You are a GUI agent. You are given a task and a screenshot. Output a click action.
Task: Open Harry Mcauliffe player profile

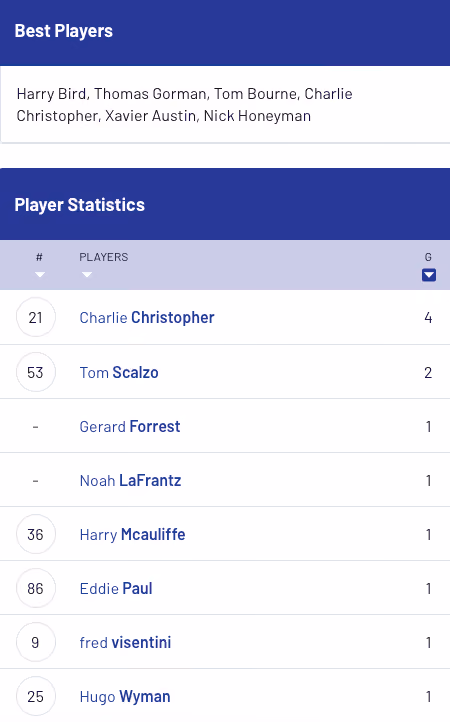tap(132, 534)
